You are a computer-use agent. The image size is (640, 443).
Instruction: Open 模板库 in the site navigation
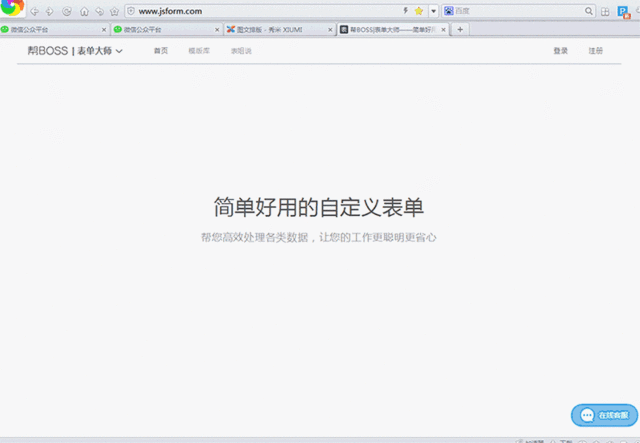click(x=199, y=51)
